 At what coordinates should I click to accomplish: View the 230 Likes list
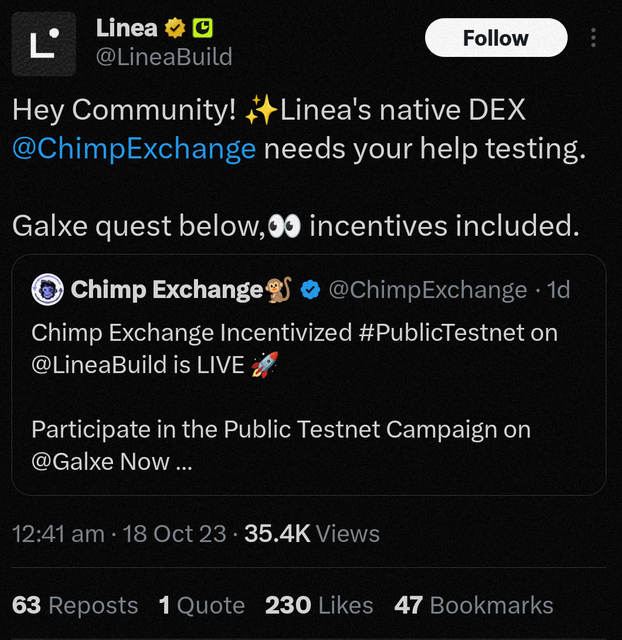pyautogui.click(x=319, y=605)
